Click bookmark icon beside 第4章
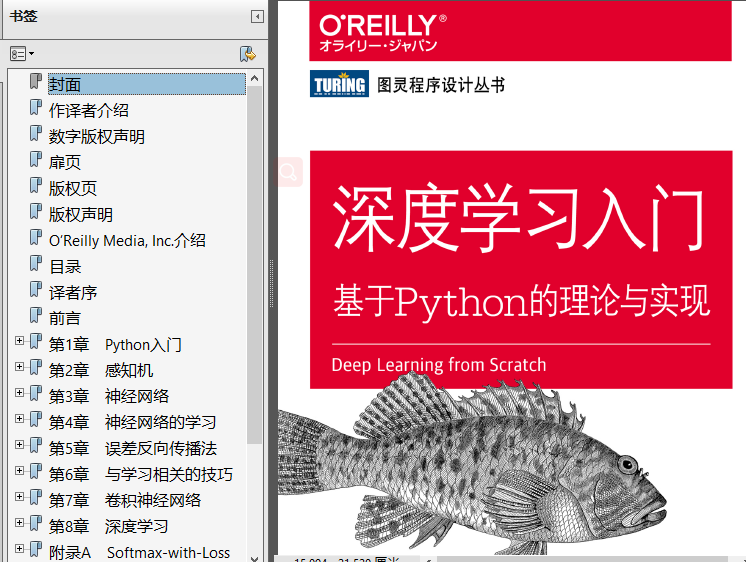Screen dimensions: 746x562 click(36, 419)
